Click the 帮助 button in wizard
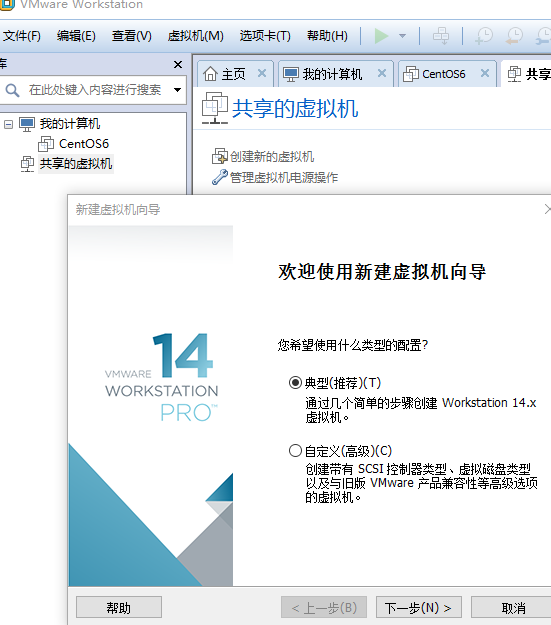Image resolution: width=551 pixels, height=625 pixels. [x=119, y=607]
